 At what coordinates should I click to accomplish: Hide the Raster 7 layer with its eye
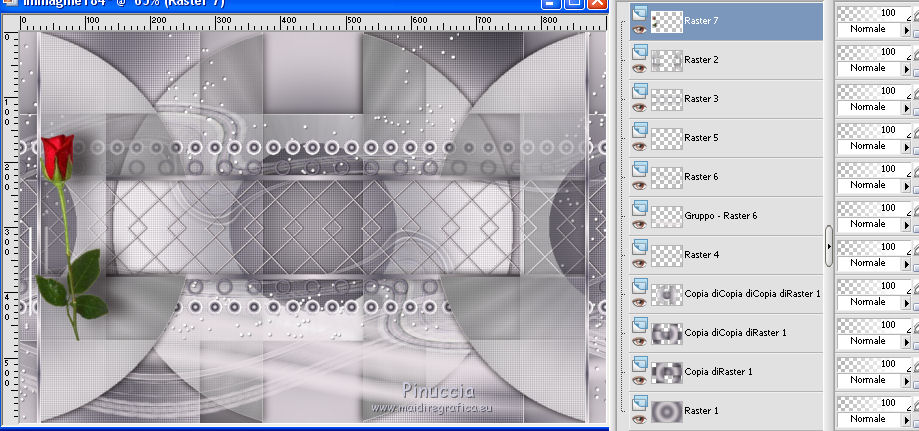click(639, 29)
